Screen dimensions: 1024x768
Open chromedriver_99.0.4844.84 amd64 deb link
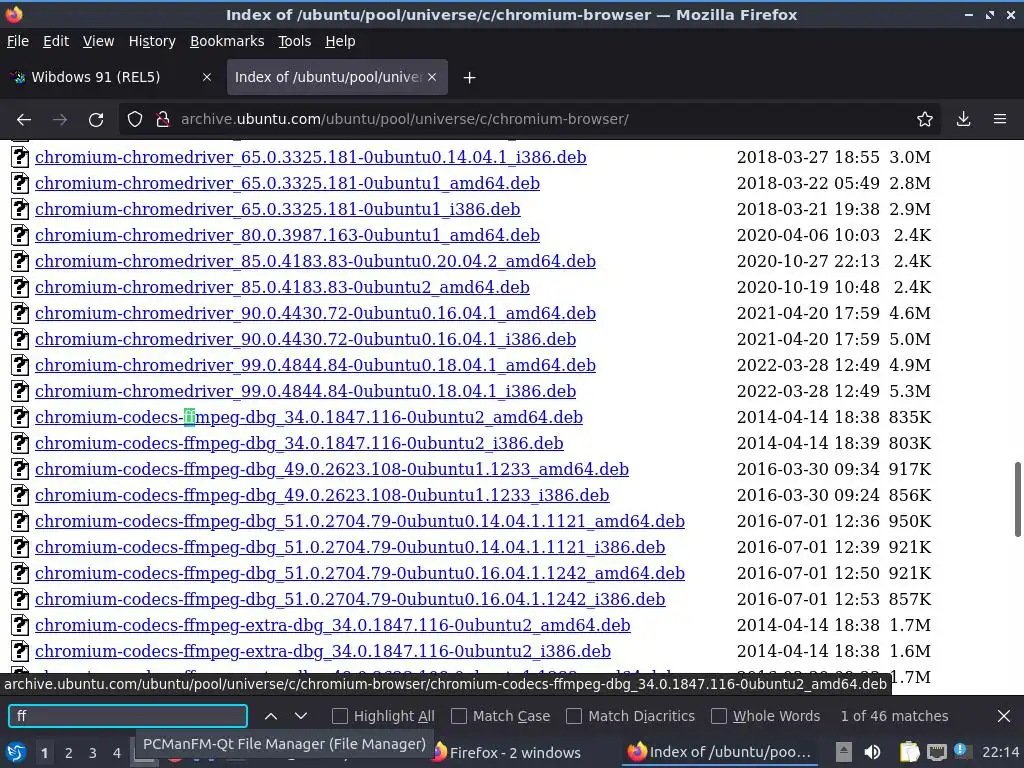pos(315,365)
